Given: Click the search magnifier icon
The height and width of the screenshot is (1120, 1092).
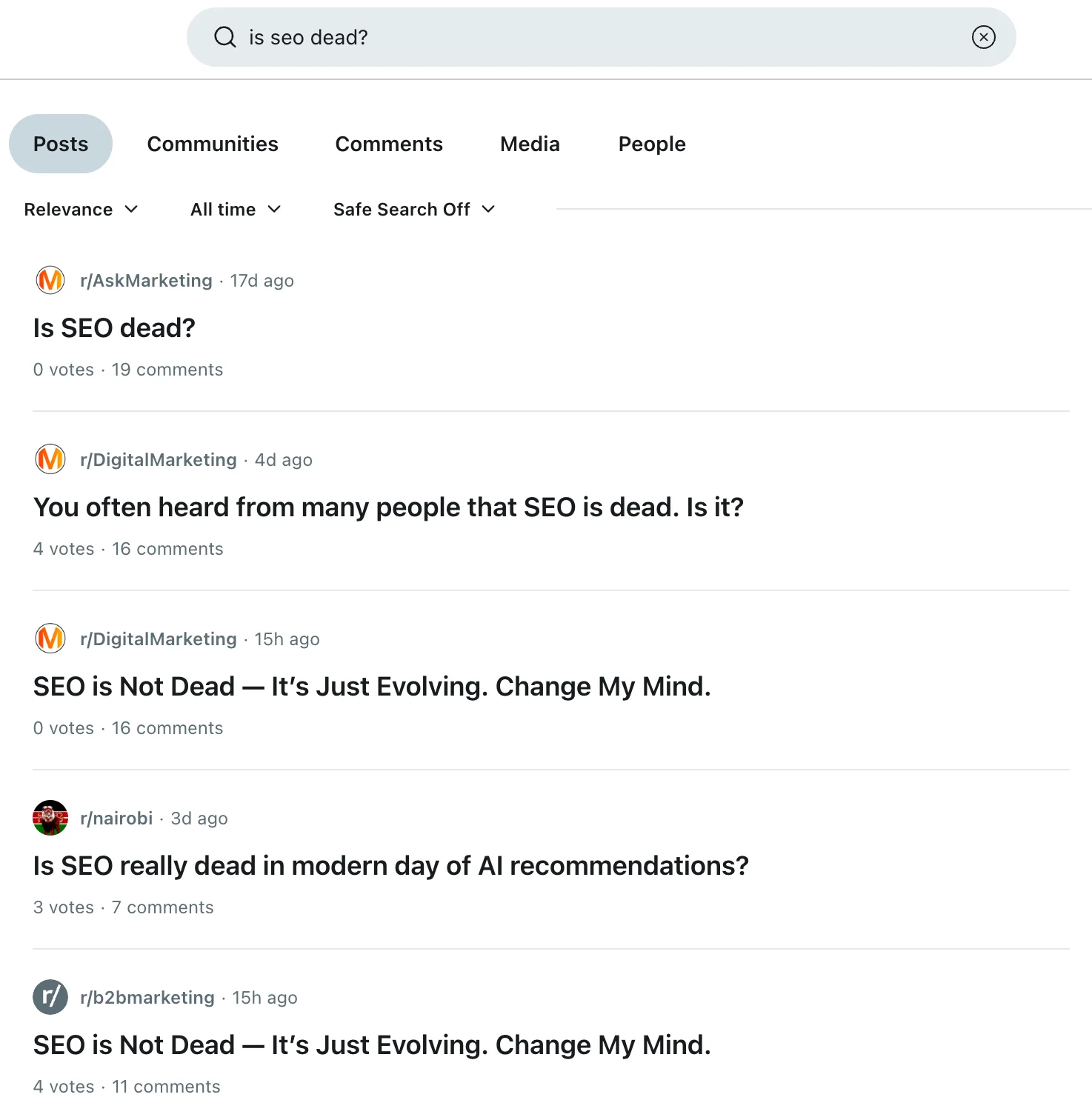Looking at the screenshot, I should 224,37.
